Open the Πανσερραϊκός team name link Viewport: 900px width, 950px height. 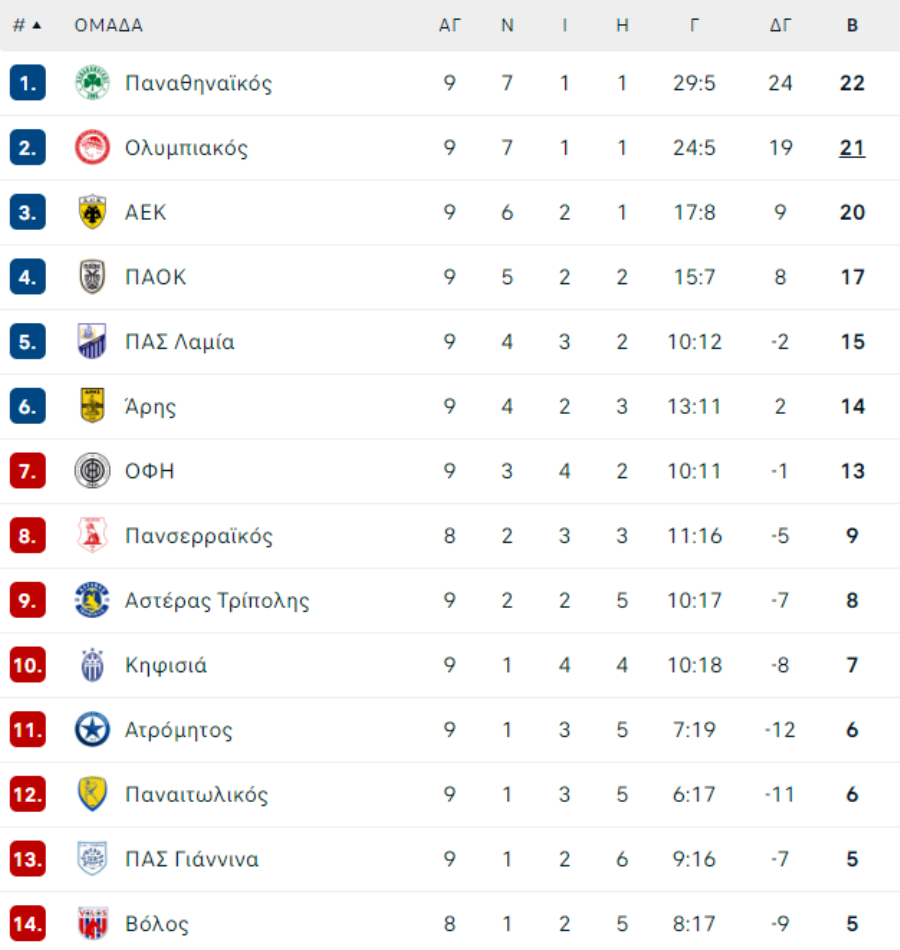coord(199,536)
